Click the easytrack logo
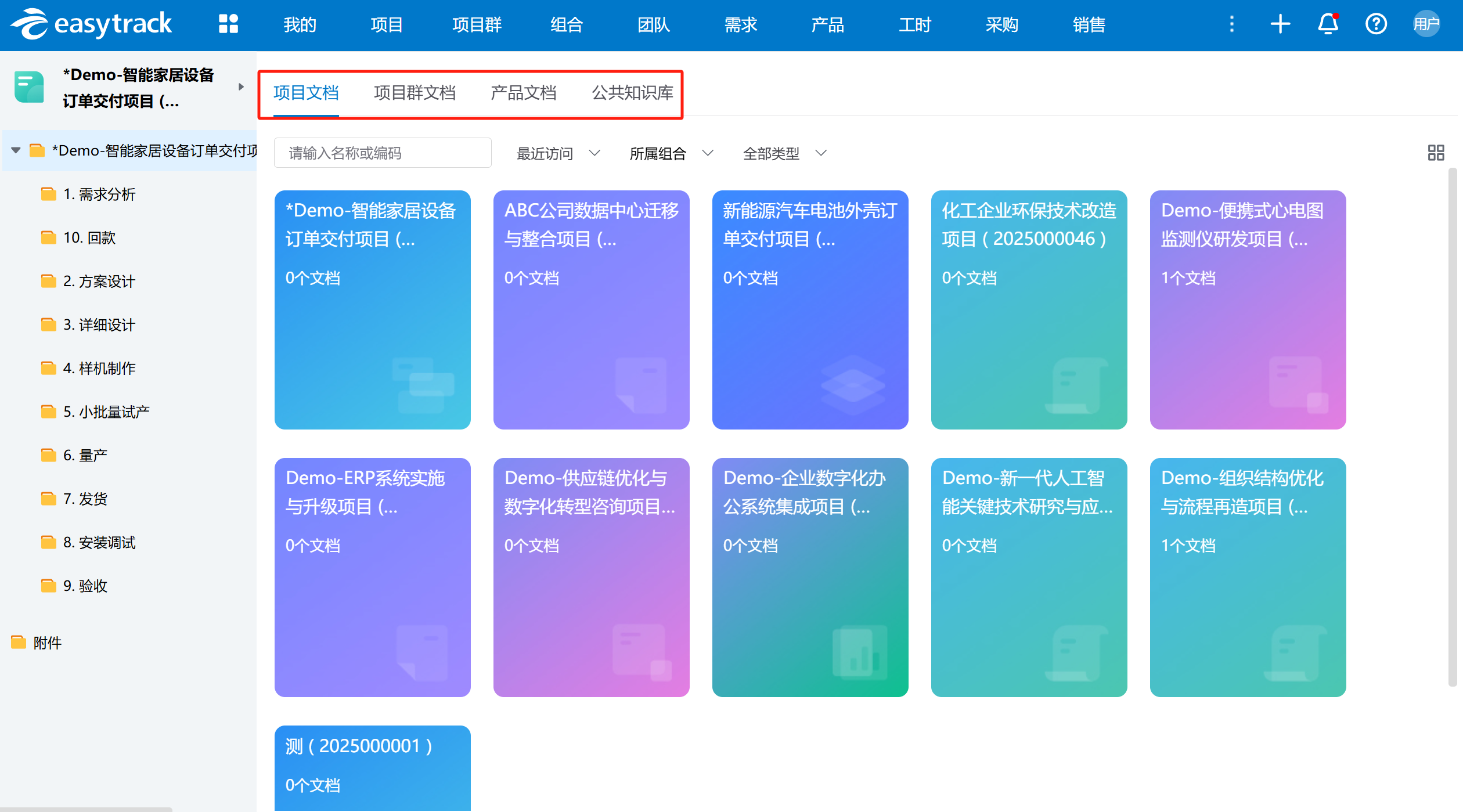This screenshot has width=1463, height=812. click(x=91, y=24)
